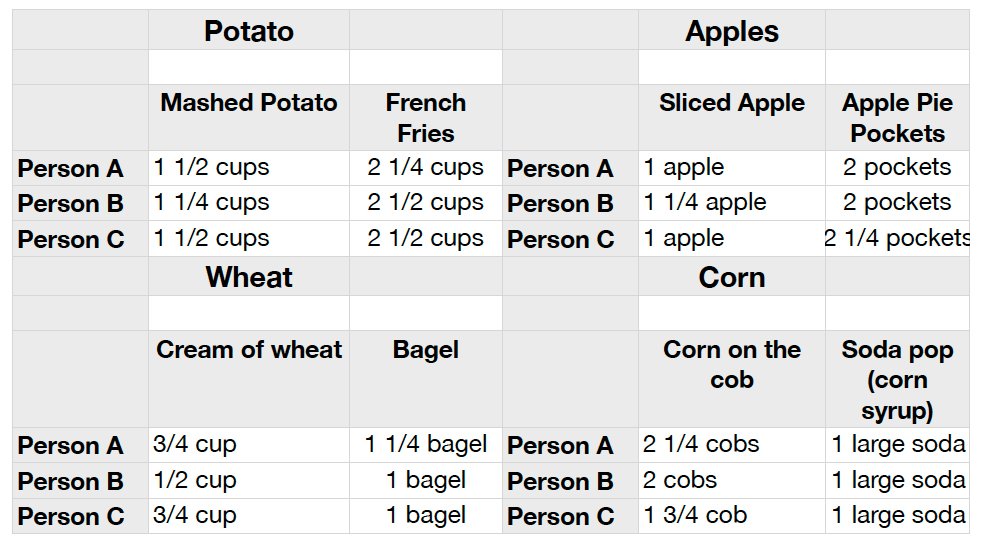Select the Potato header cell
This screenshot has width=990, height=544.
point(249,30)
